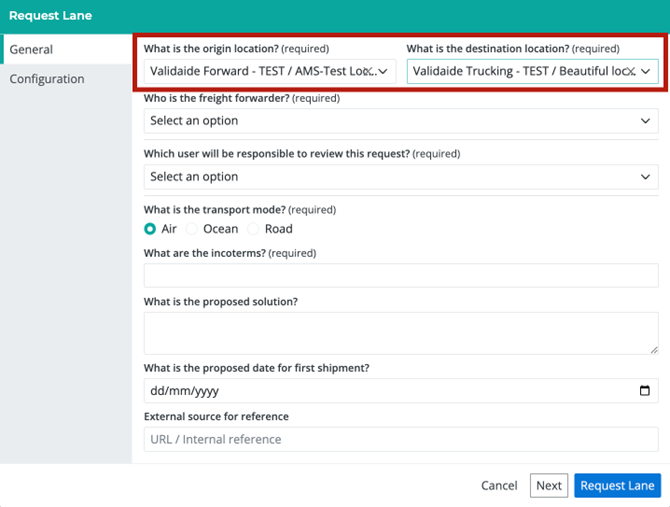Select Ocean transport mode
Image resolution: width=670 pixels, height=507 pixels.
pyautogui.click(x=191, y=229)
